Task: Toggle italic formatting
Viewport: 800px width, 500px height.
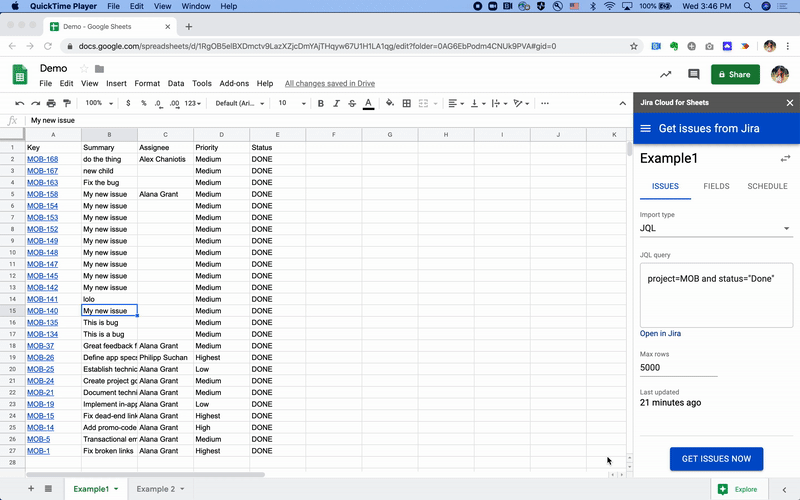Action: (336, 104)
